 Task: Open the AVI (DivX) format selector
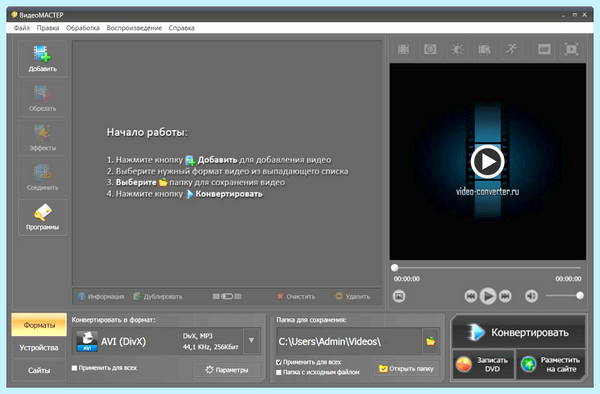point(167,341)
